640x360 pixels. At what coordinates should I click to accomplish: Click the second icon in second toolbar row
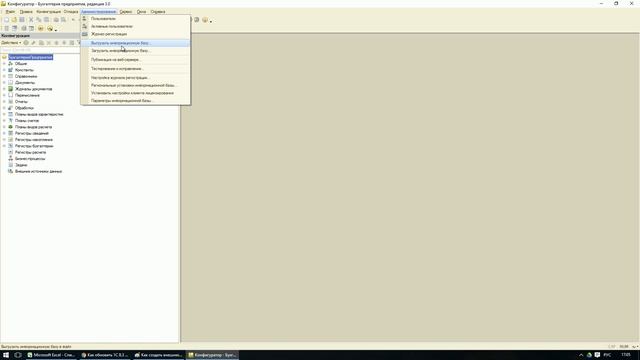pyautogui.click(x=15, y=28)
